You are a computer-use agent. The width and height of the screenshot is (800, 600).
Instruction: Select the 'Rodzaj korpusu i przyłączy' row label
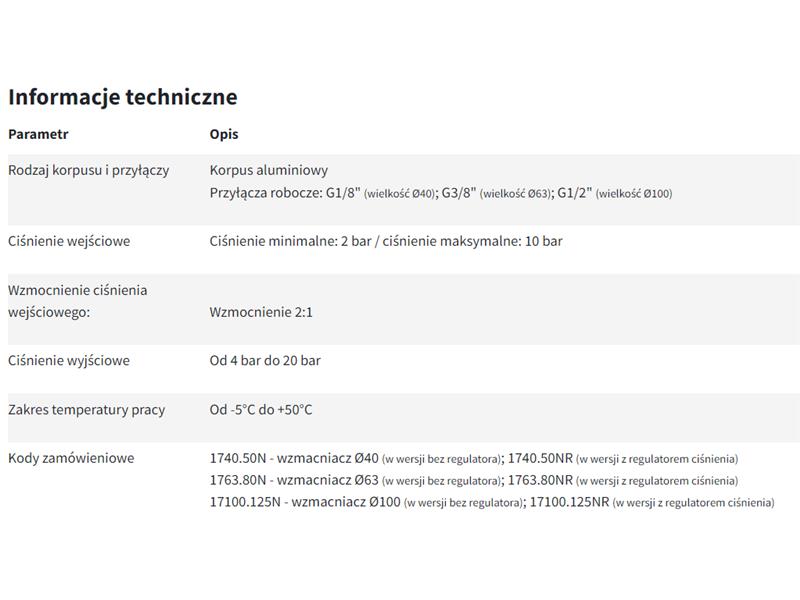point(89,170)
